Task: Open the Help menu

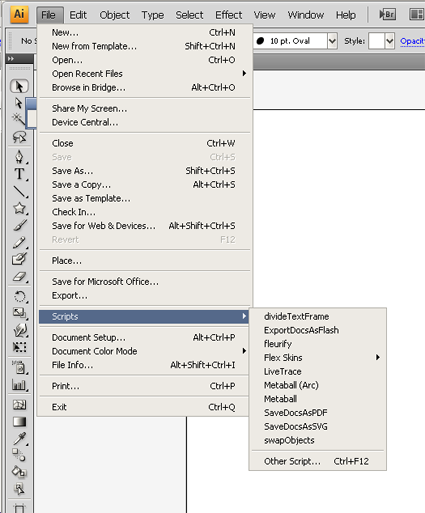Action: 346,15
